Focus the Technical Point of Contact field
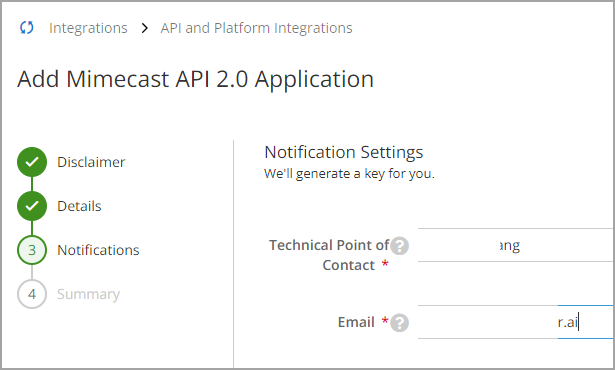 [x=515, y=245]
